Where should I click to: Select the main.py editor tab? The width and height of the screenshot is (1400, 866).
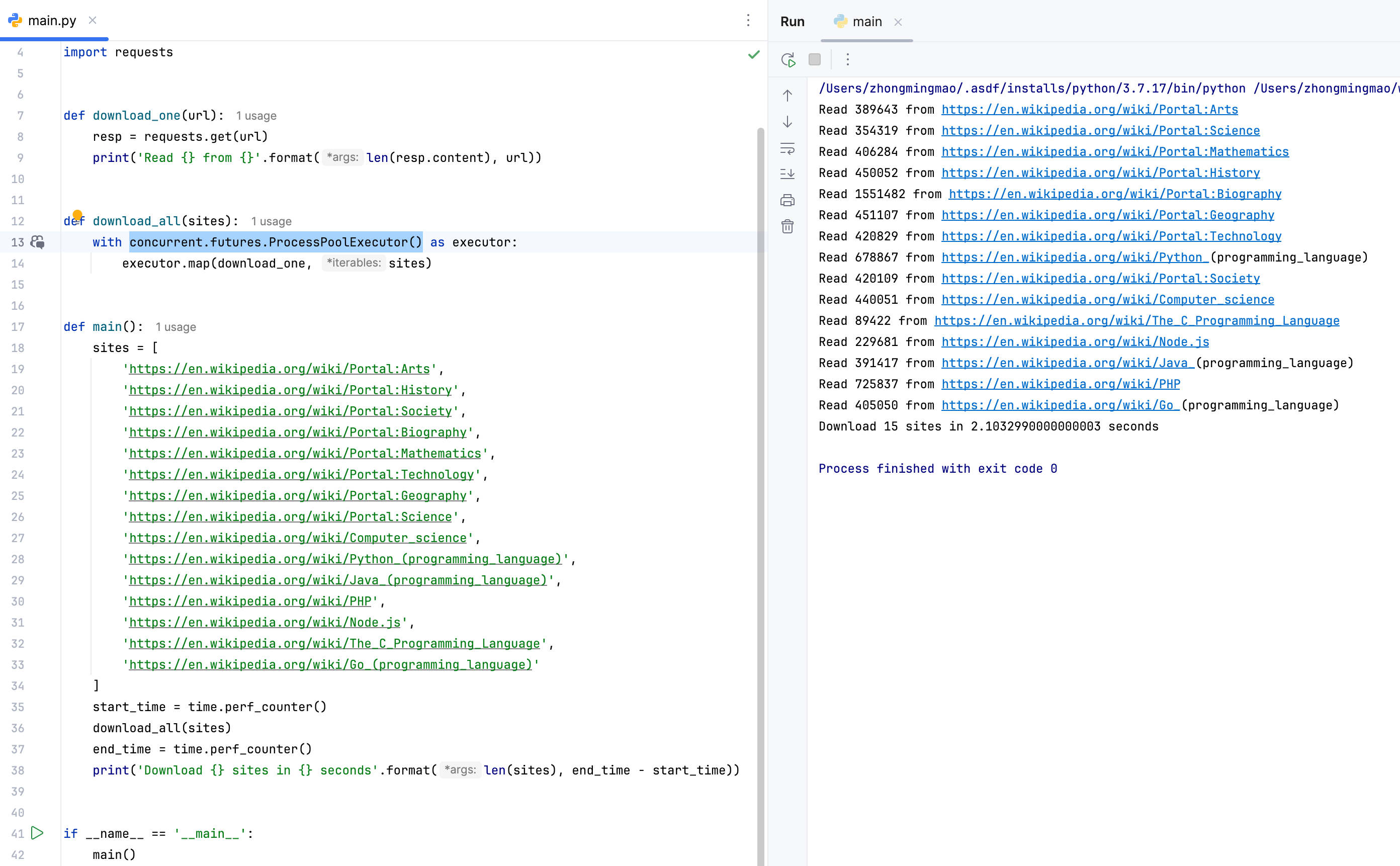[51, 21]
